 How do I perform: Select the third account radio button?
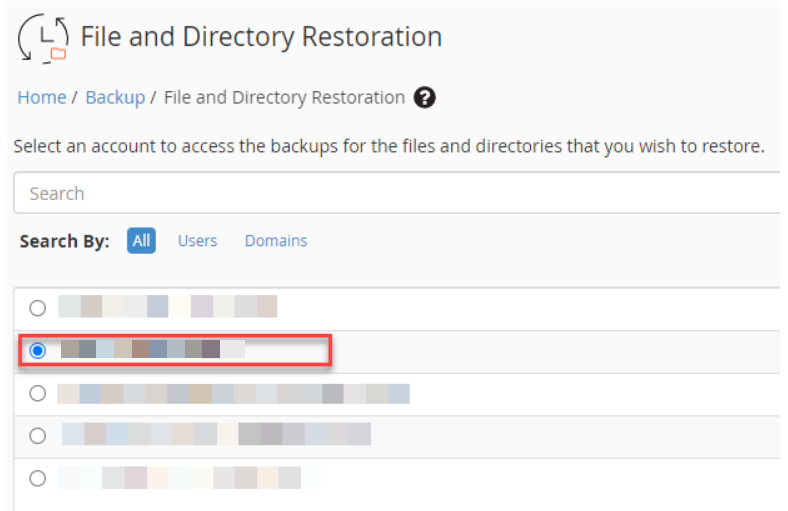tap(38, 393)
